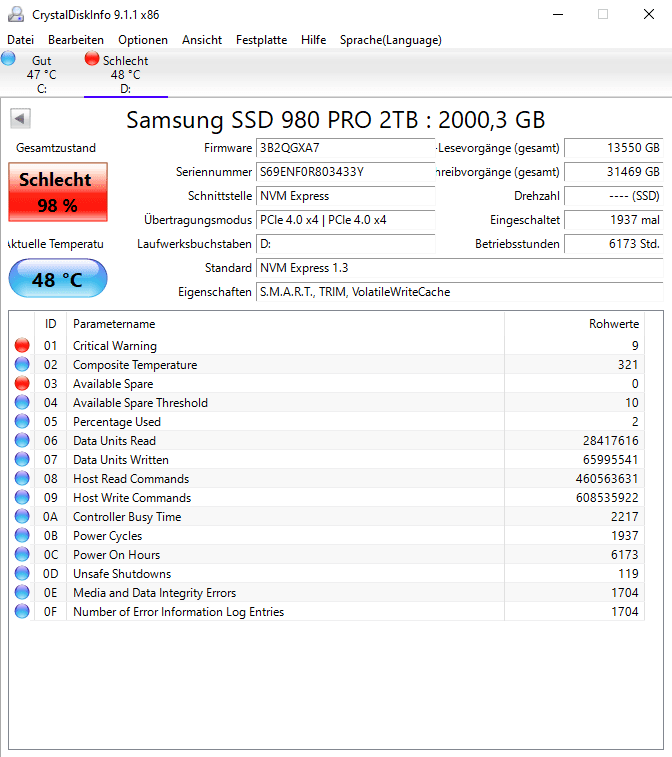Open the Datei menu
This screenshot has width=672, height=757.
20,40
